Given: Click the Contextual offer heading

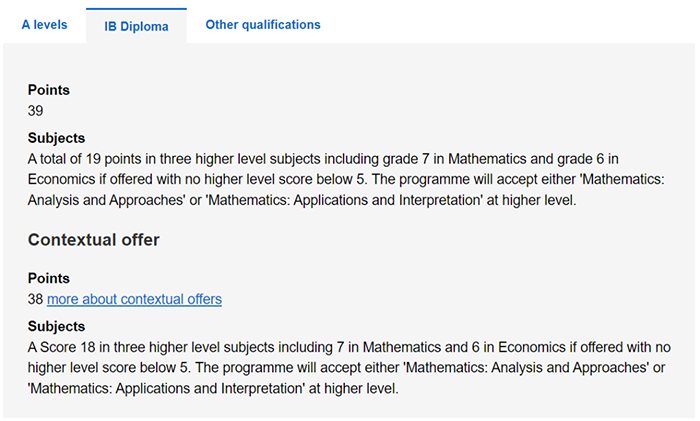Looking at the screenshot, I should [x=94, y=240].
